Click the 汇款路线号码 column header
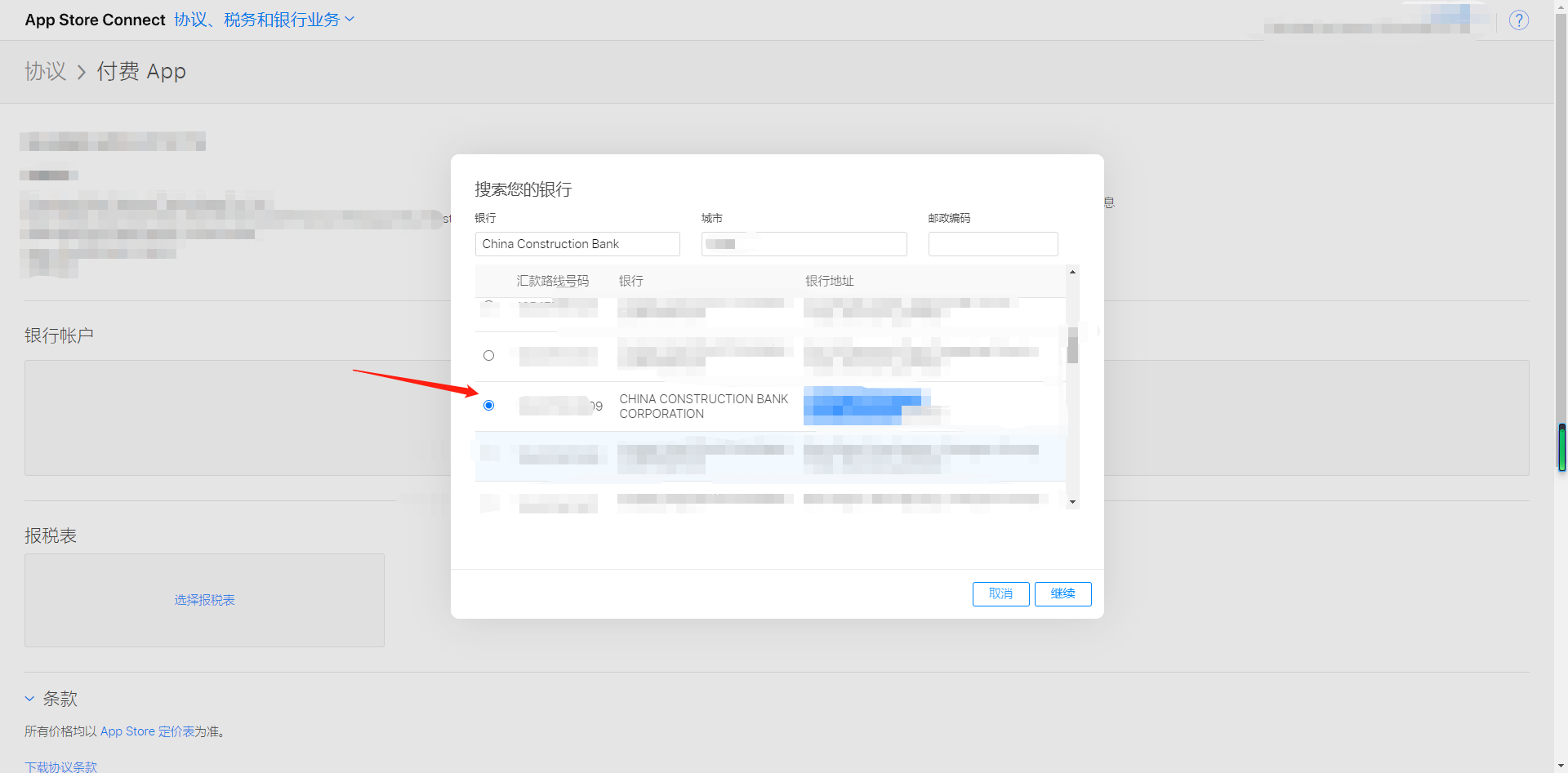 (552, 281)
